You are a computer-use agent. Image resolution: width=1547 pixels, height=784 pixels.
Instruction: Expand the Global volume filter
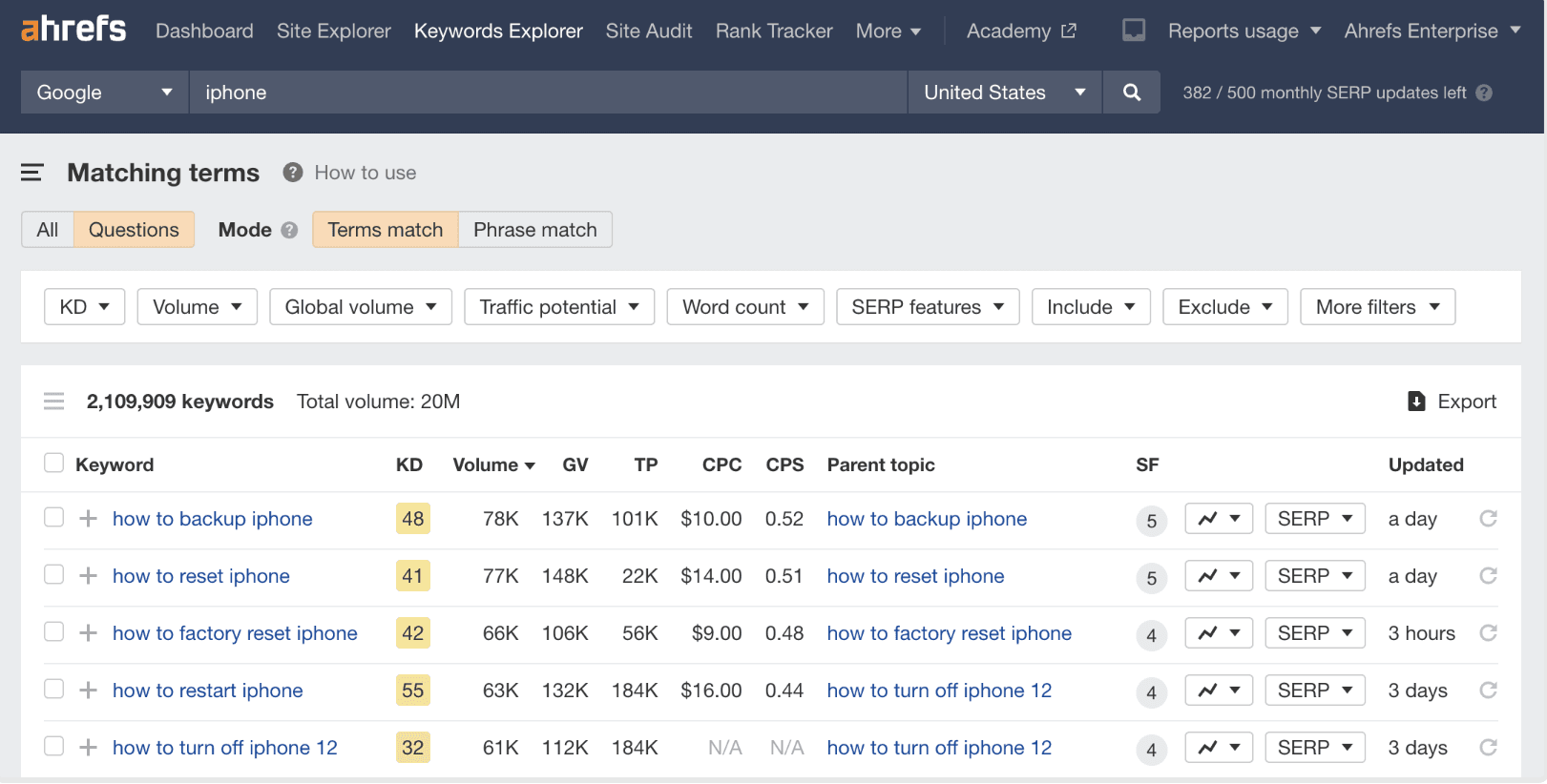tap(361, 307)
